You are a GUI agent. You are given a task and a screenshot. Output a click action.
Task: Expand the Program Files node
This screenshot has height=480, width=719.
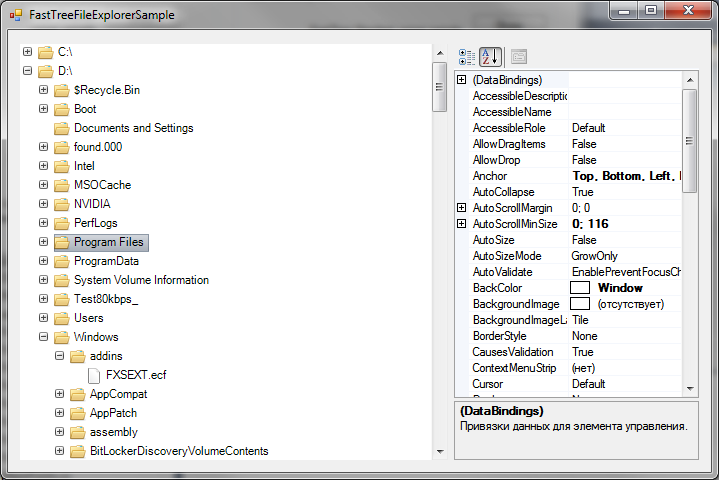click(x=44, y=242)
